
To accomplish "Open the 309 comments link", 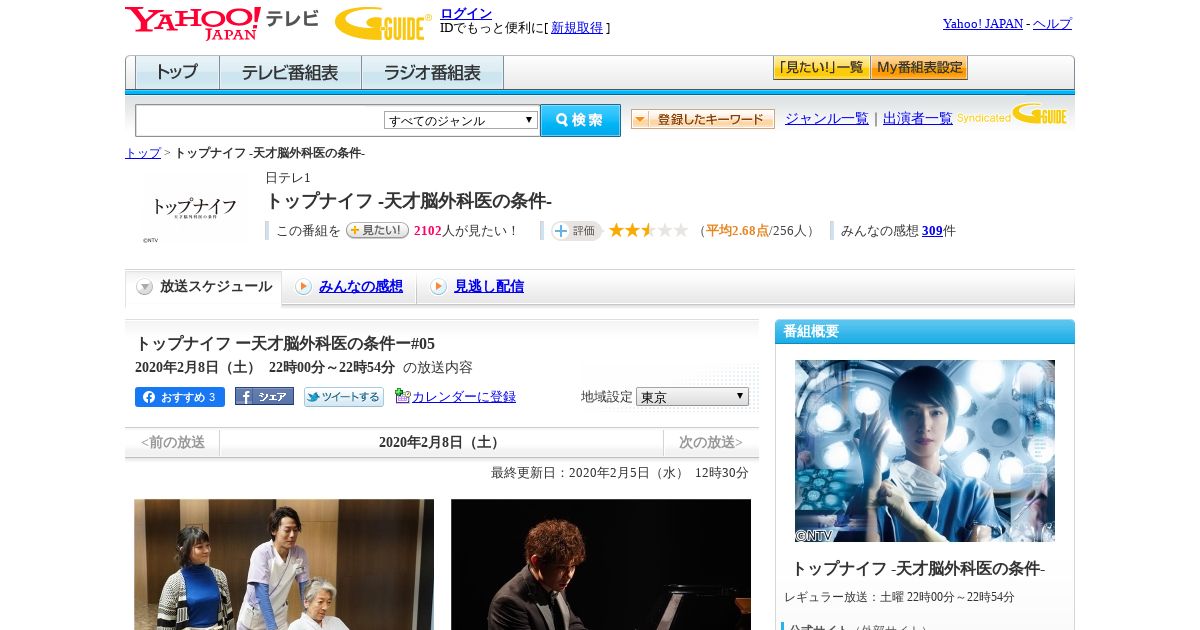I will pos(932,231).
